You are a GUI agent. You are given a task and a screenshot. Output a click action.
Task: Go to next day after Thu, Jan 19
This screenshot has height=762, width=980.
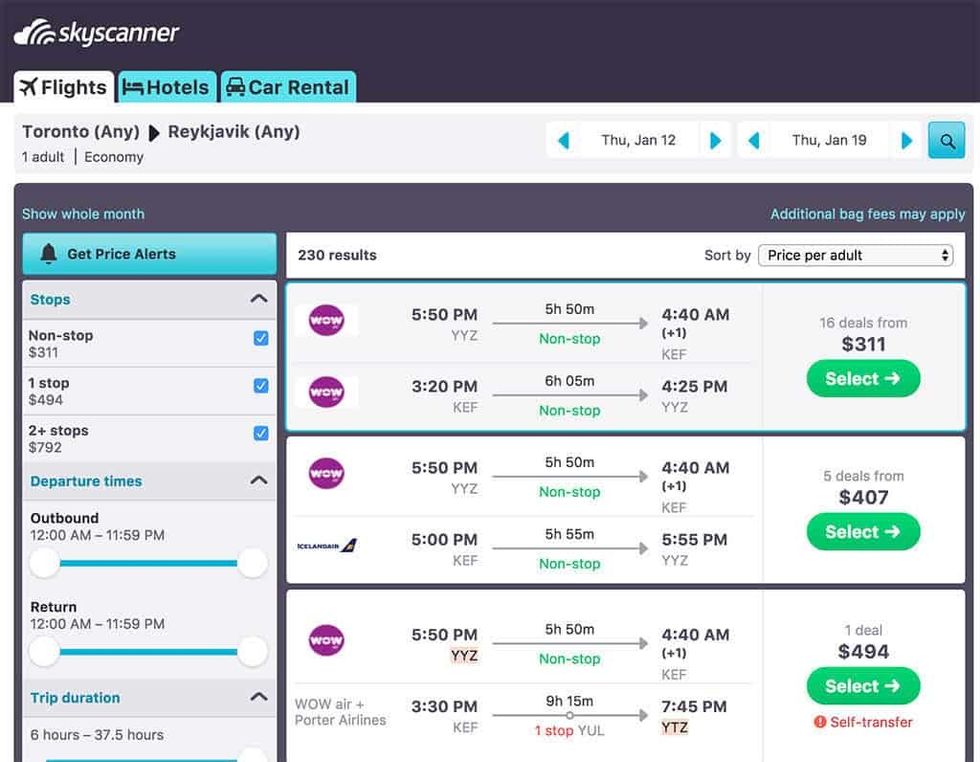coord(907,140)
